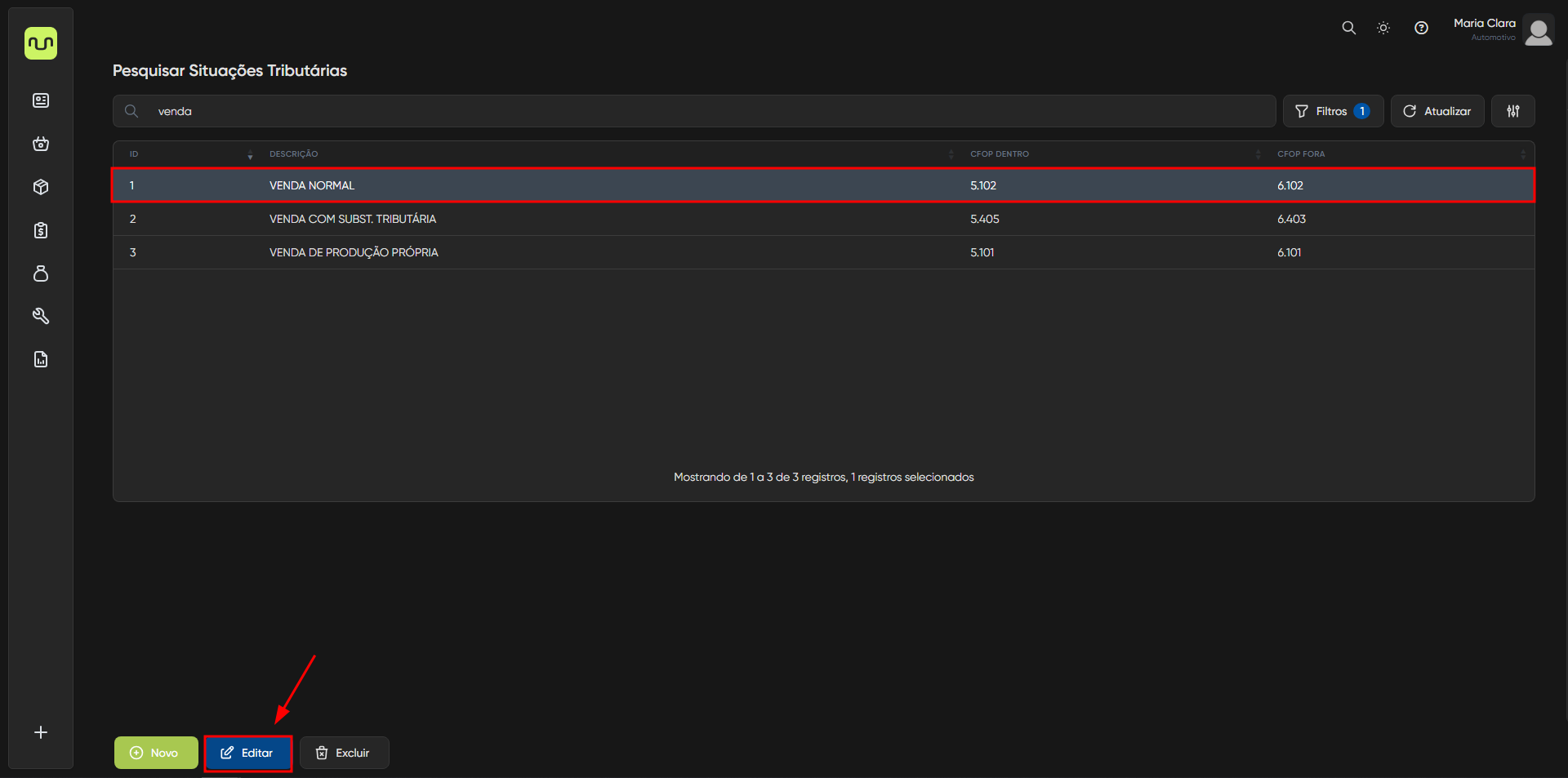
Task: Click the green app logo in sidebar
Action: click(x=41, y=43)
